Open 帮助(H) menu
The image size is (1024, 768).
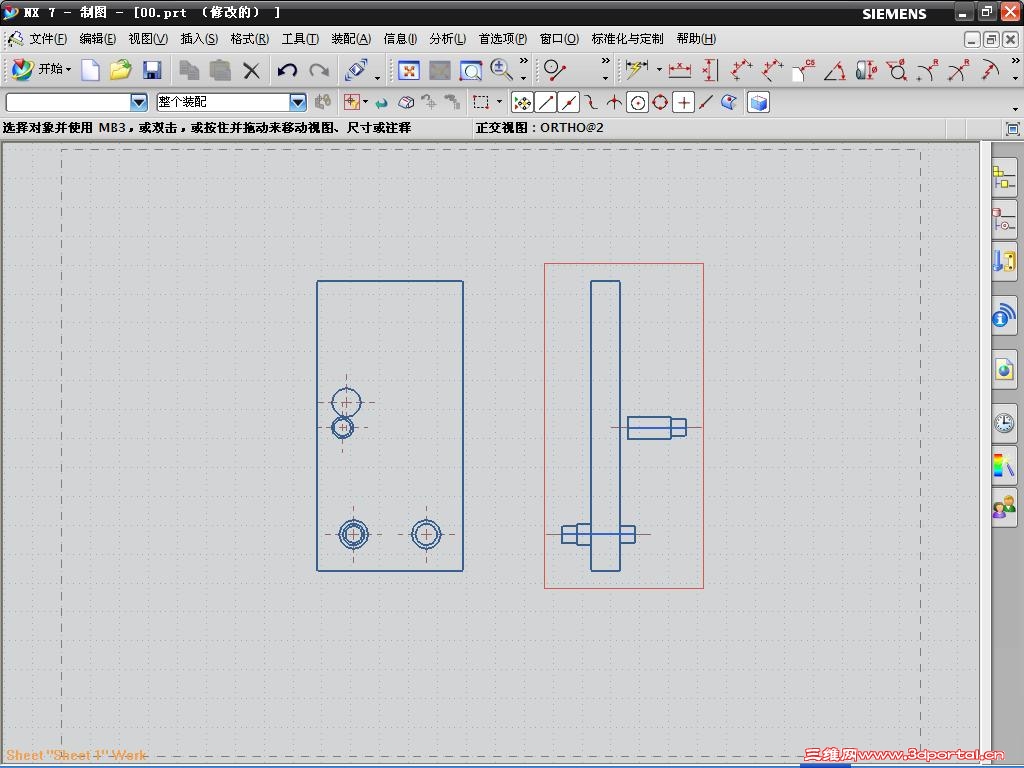tap(696, 39)
